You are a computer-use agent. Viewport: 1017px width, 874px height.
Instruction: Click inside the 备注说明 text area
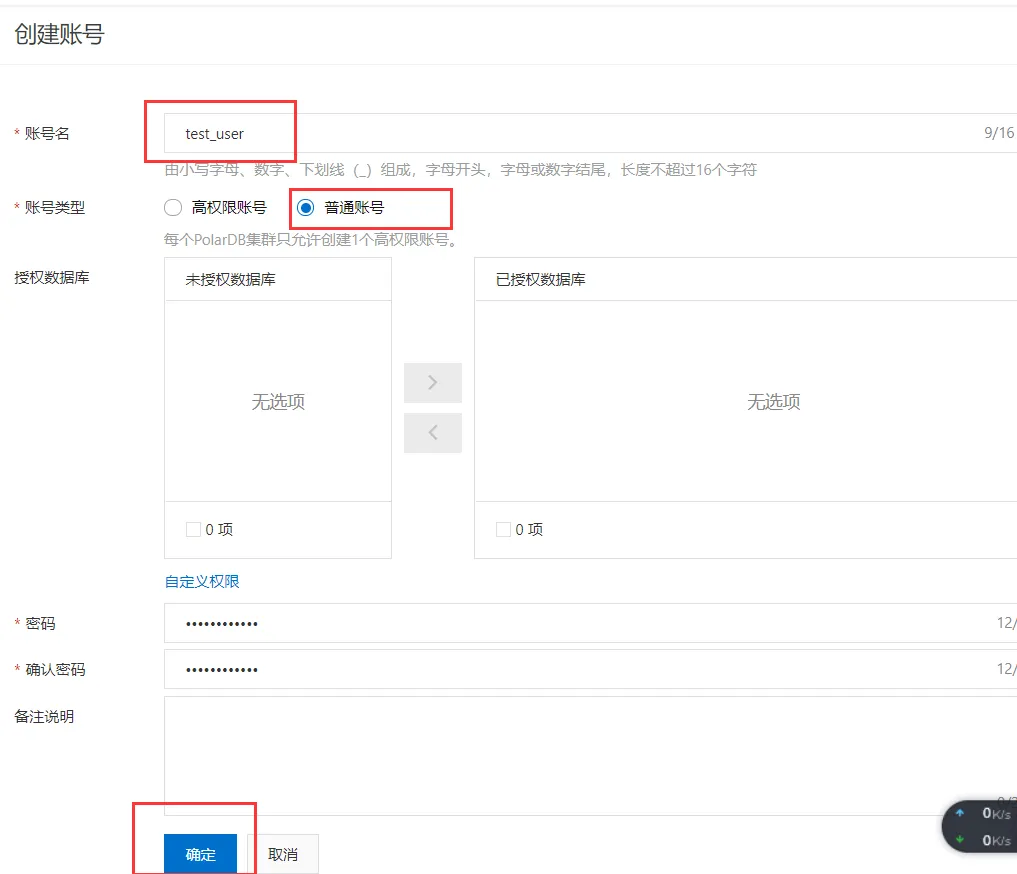coord(590,756)
